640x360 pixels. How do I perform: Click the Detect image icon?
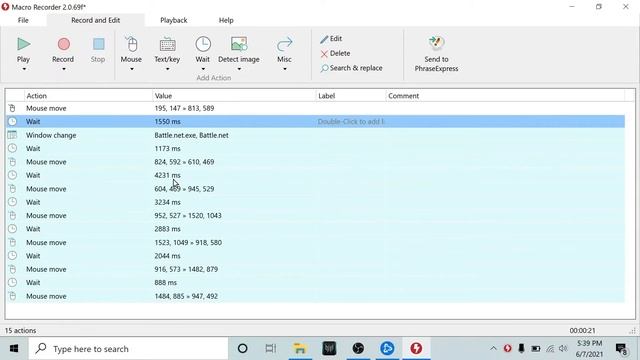(239, 44)
